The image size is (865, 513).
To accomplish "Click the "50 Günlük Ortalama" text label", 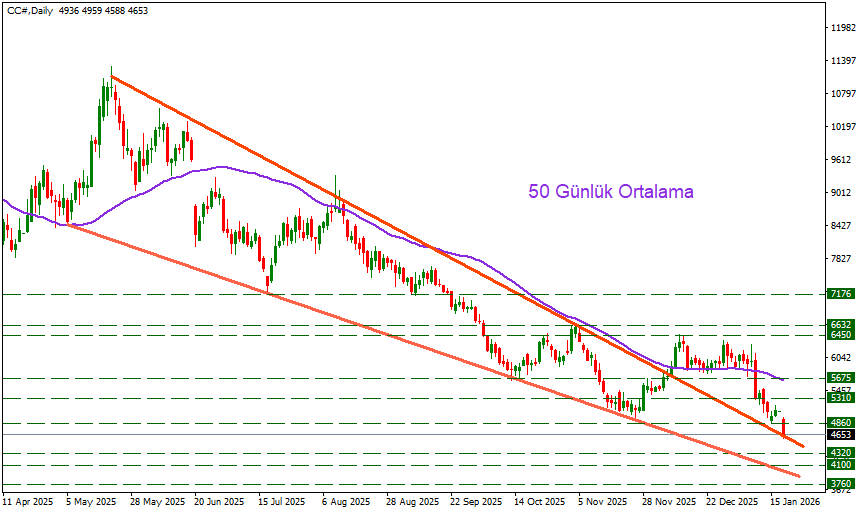I will [610, 191].
